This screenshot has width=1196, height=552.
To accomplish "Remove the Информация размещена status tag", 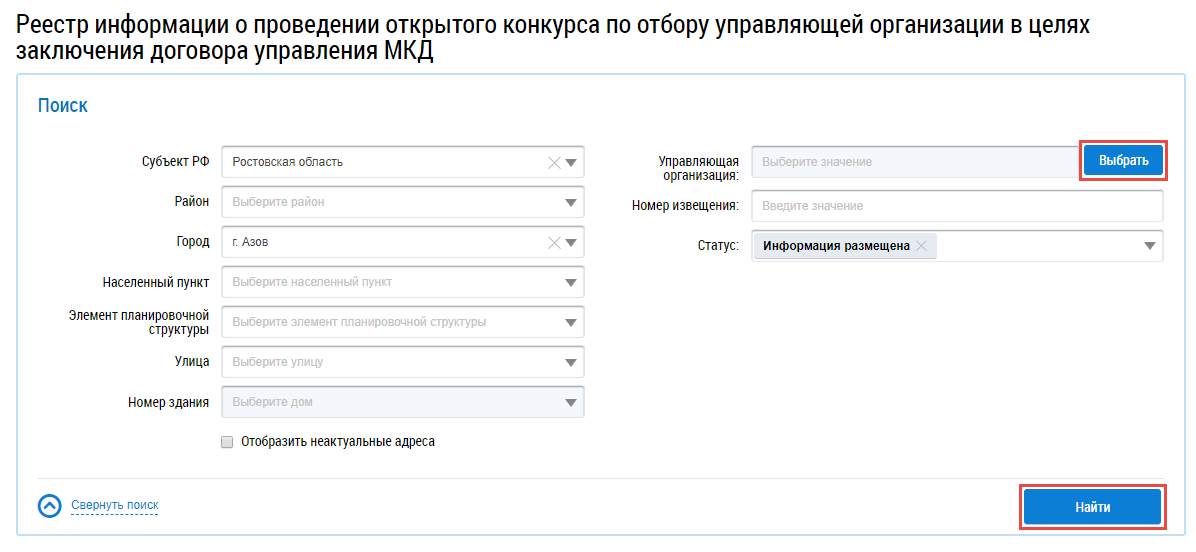I will tap(921, 246).
